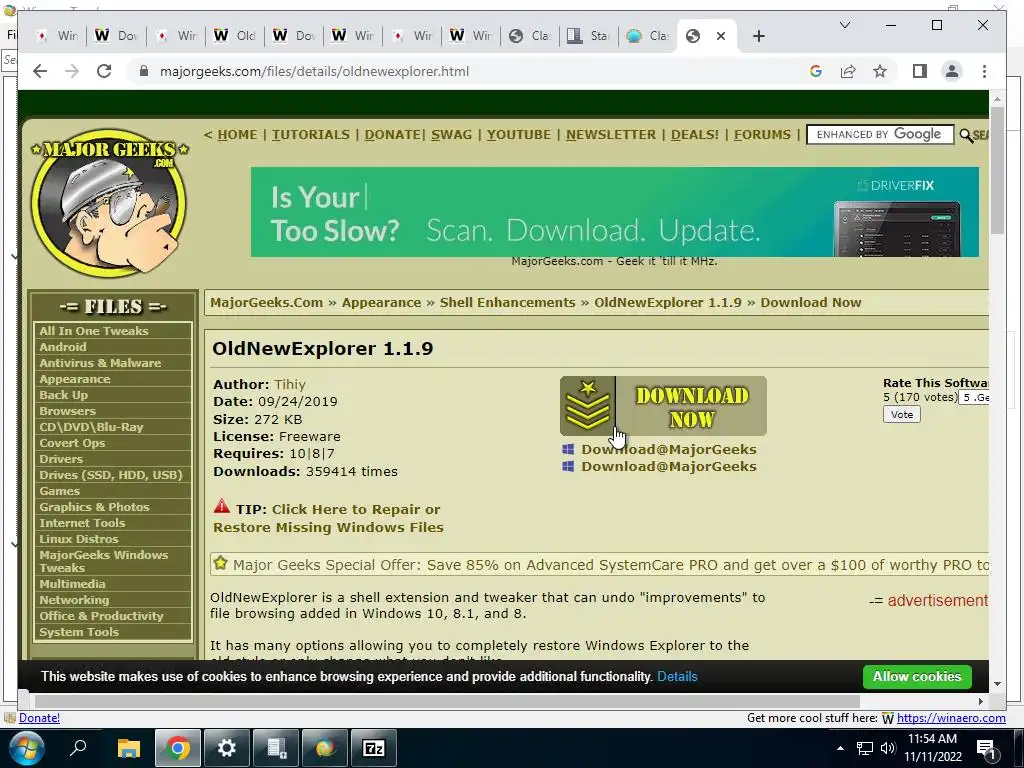The image size is (1024, 768).
Task: Click the DOWNLOAD NOW button
Action: (x=663, y=406)
